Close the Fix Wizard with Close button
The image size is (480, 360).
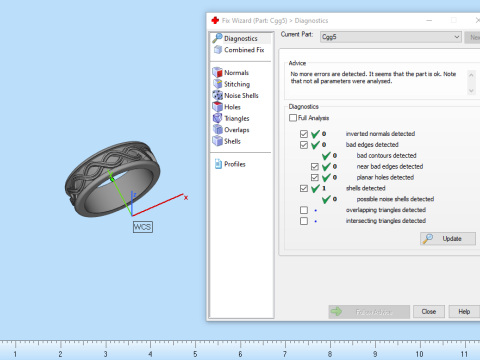[x=429, y=312]
